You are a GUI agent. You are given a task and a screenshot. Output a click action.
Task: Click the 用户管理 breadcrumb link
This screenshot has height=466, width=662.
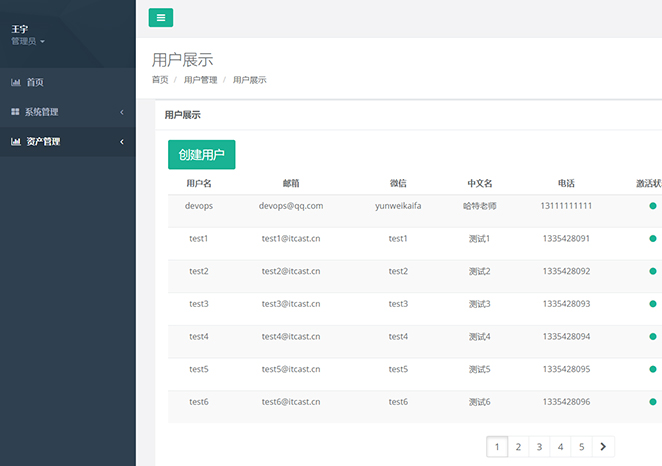(x=200, y=80)
